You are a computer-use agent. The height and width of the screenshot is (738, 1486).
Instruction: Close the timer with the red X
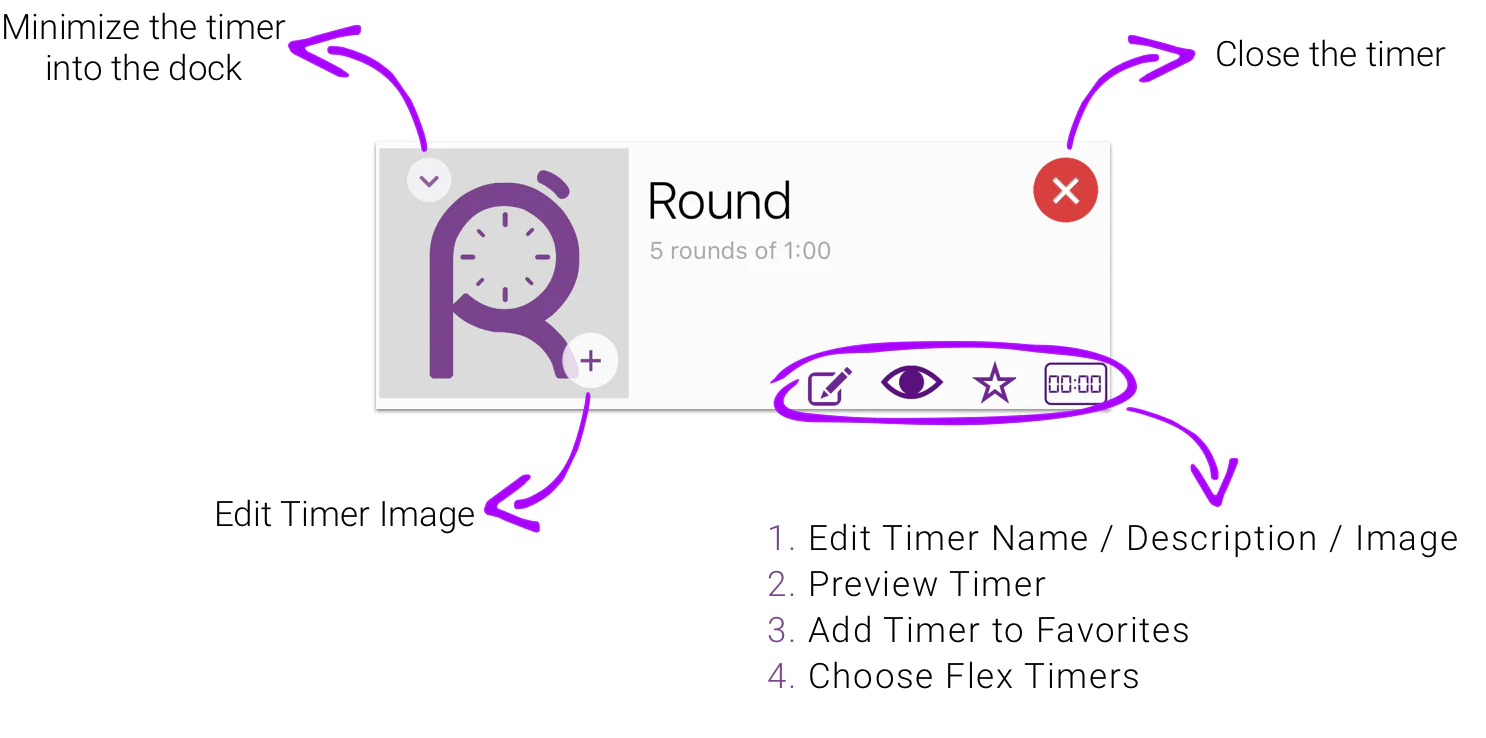point(1065,190)
